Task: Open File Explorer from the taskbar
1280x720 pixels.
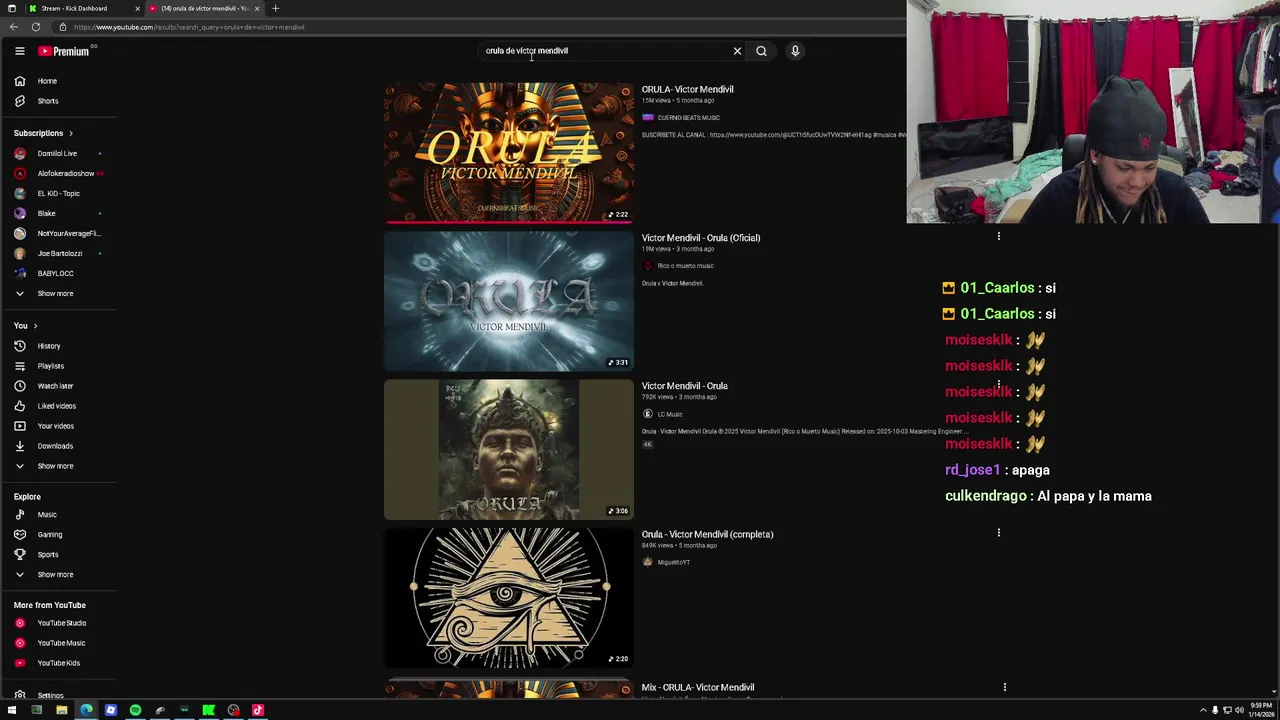Action: tap(62, 710)
